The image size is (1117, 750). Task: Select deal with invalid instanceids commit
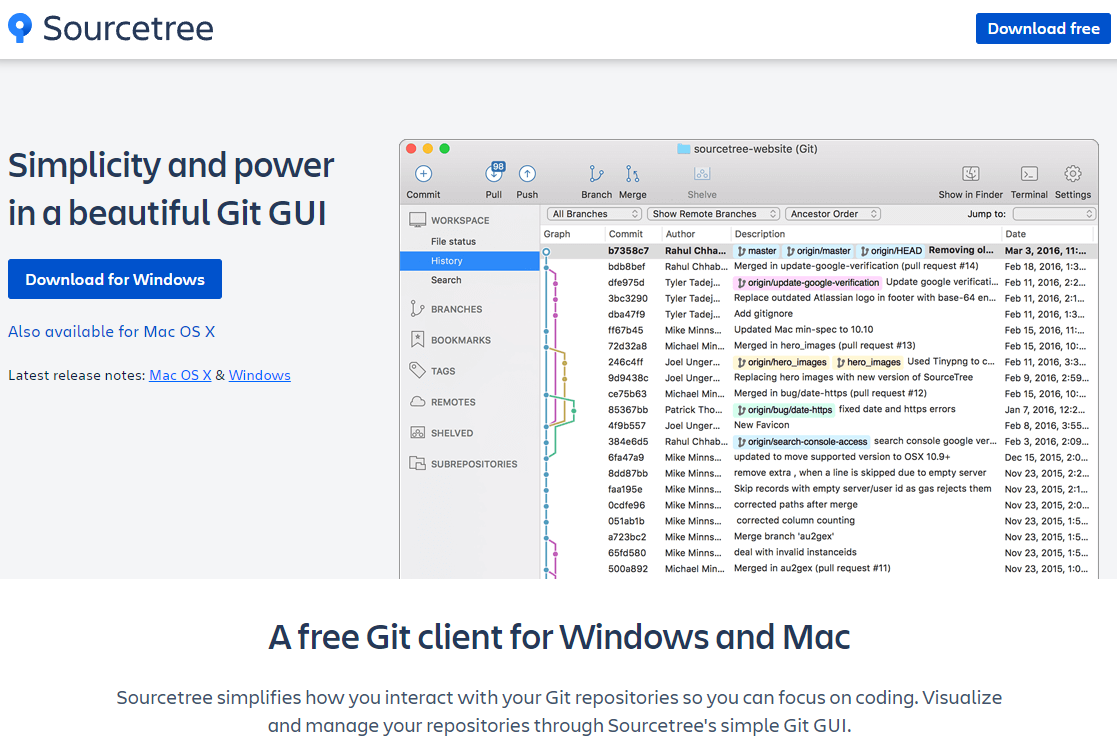pyautogui.click(x=795, y=552)
